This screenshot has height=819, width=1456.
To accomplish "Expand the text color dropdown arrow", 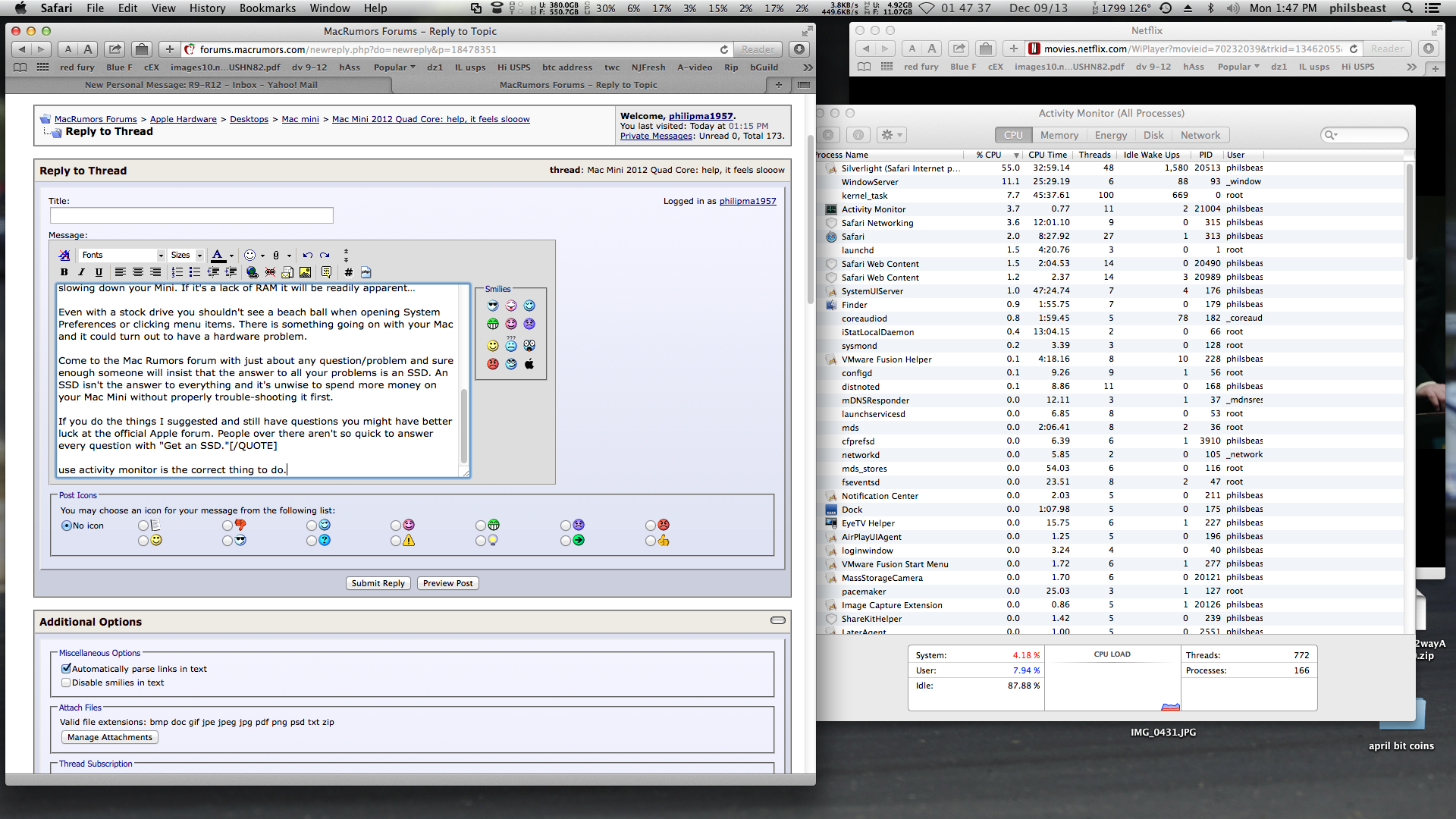I will pos(231,256).
